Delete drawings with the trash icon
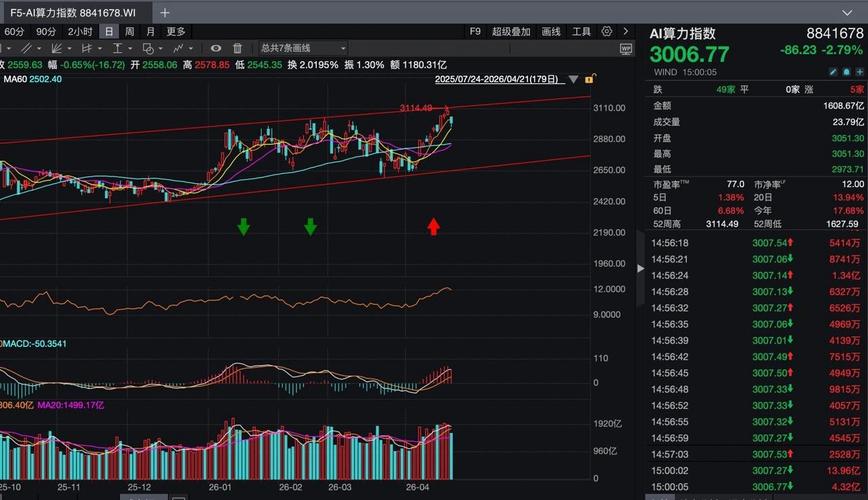 [x=237, y=48]
